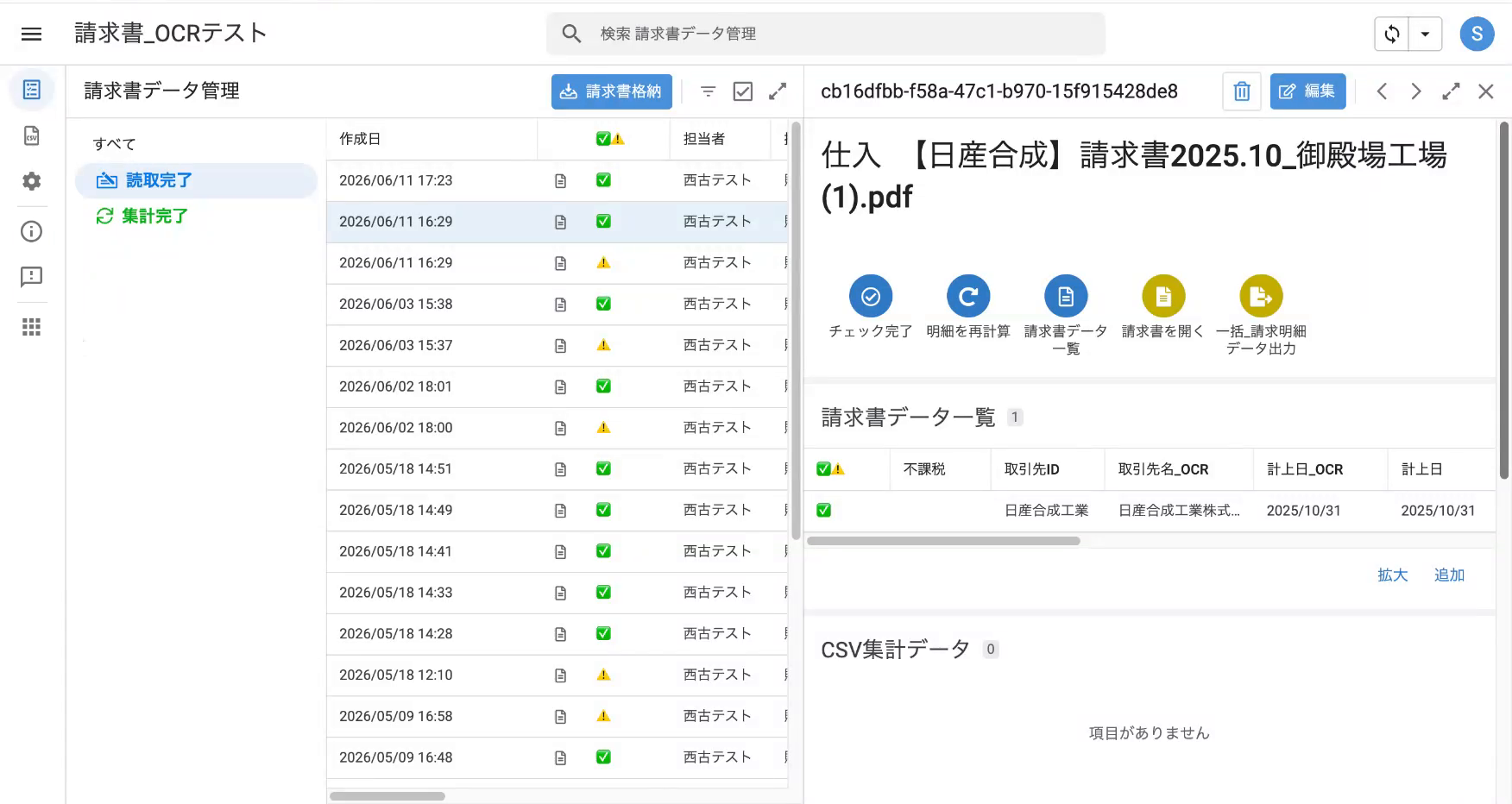Image resolution: width=1512 pixels, height=804 pixels.
Task: Click the 不課税 column header
Action: (x=924, y=469)
